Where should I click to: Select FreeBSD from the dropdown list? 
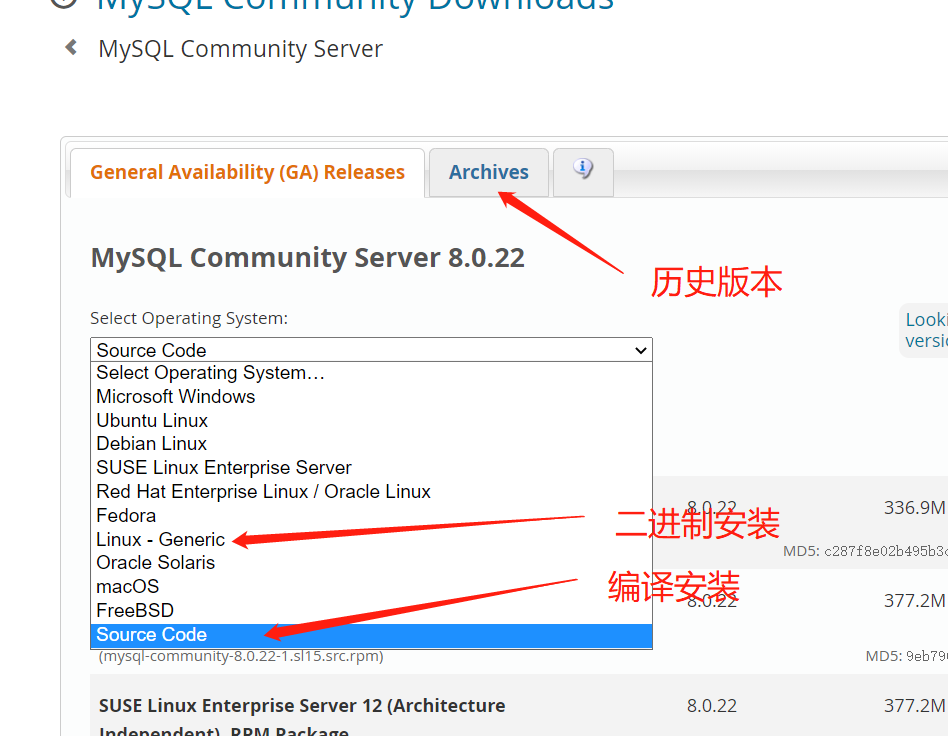[371, 610]
